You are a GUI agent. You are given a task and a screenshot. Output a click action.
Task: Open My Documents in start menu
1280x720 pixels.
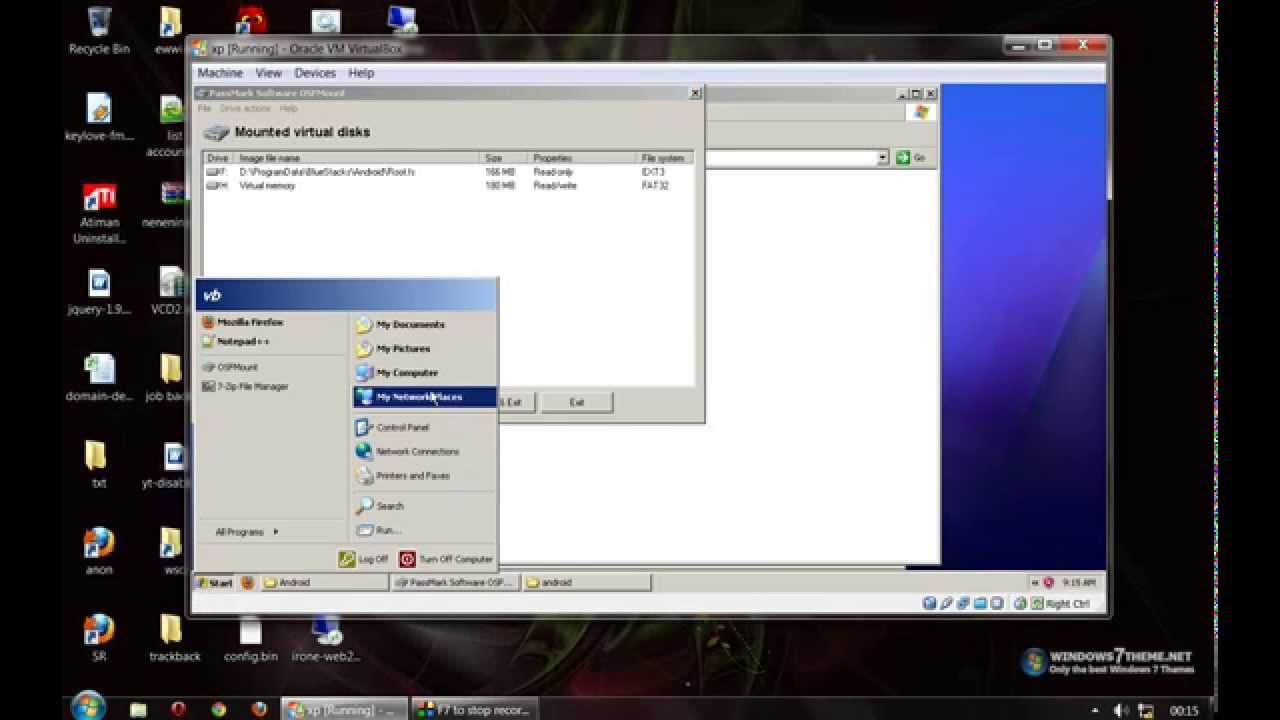tap(423, 324)
